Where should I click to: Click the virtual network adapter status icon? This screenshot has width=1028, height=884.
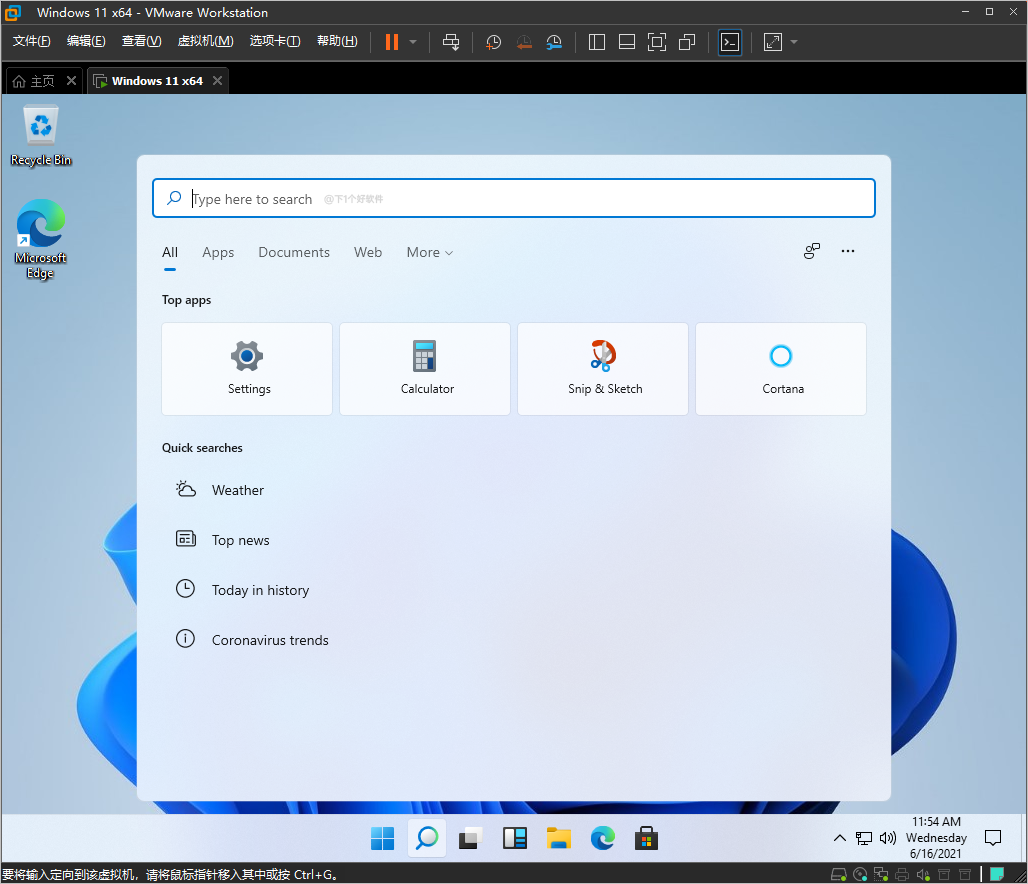[x=880, y=874]
